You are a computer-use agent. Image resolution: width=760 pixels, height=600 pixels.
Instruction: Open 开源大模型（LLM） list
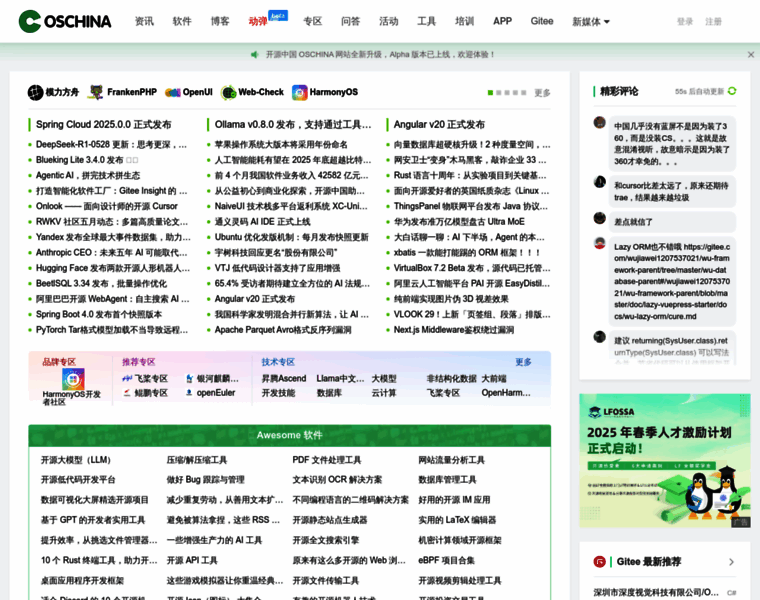[77, 460]
